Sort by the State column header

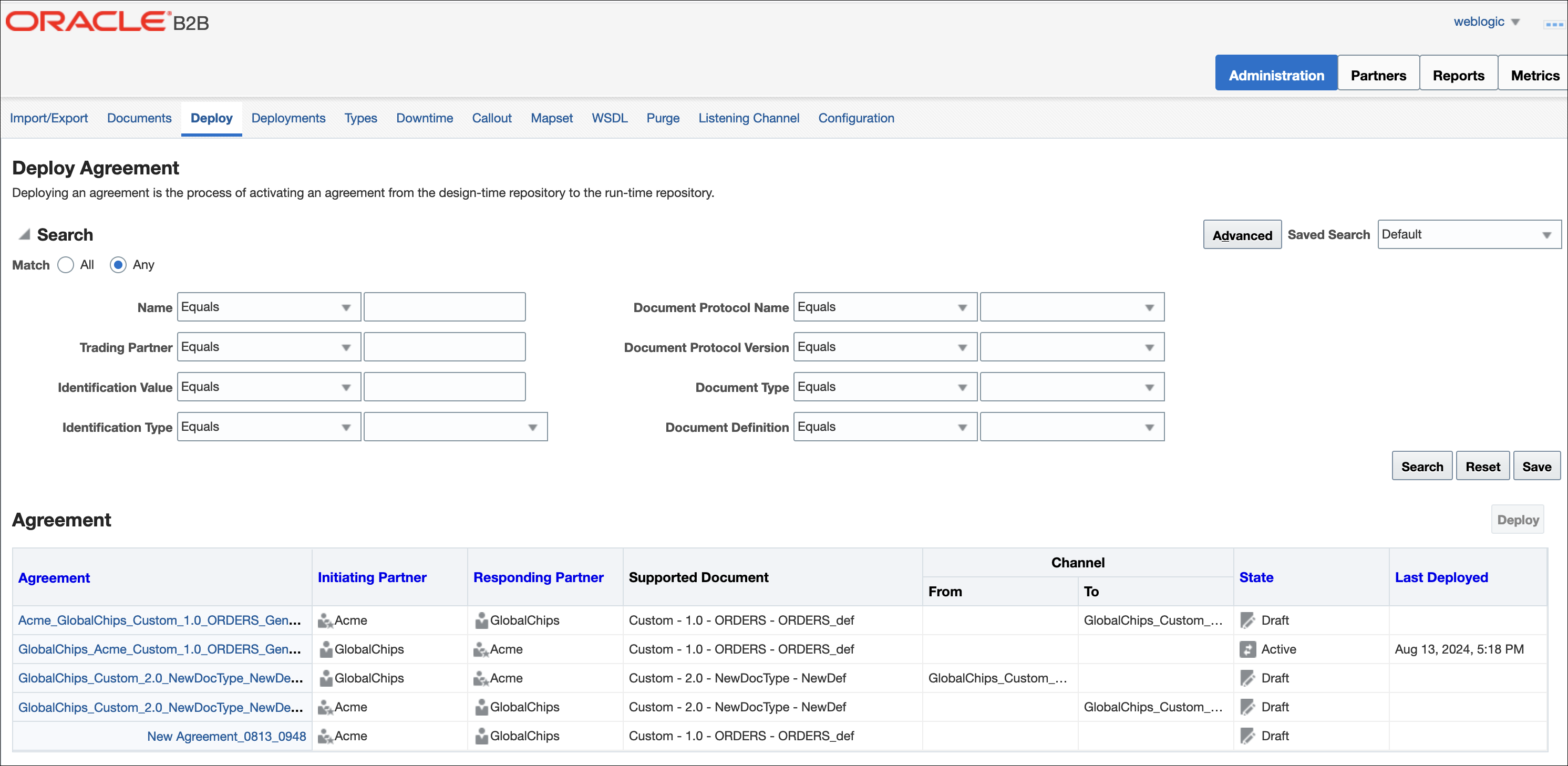(x=1256, y=577)
